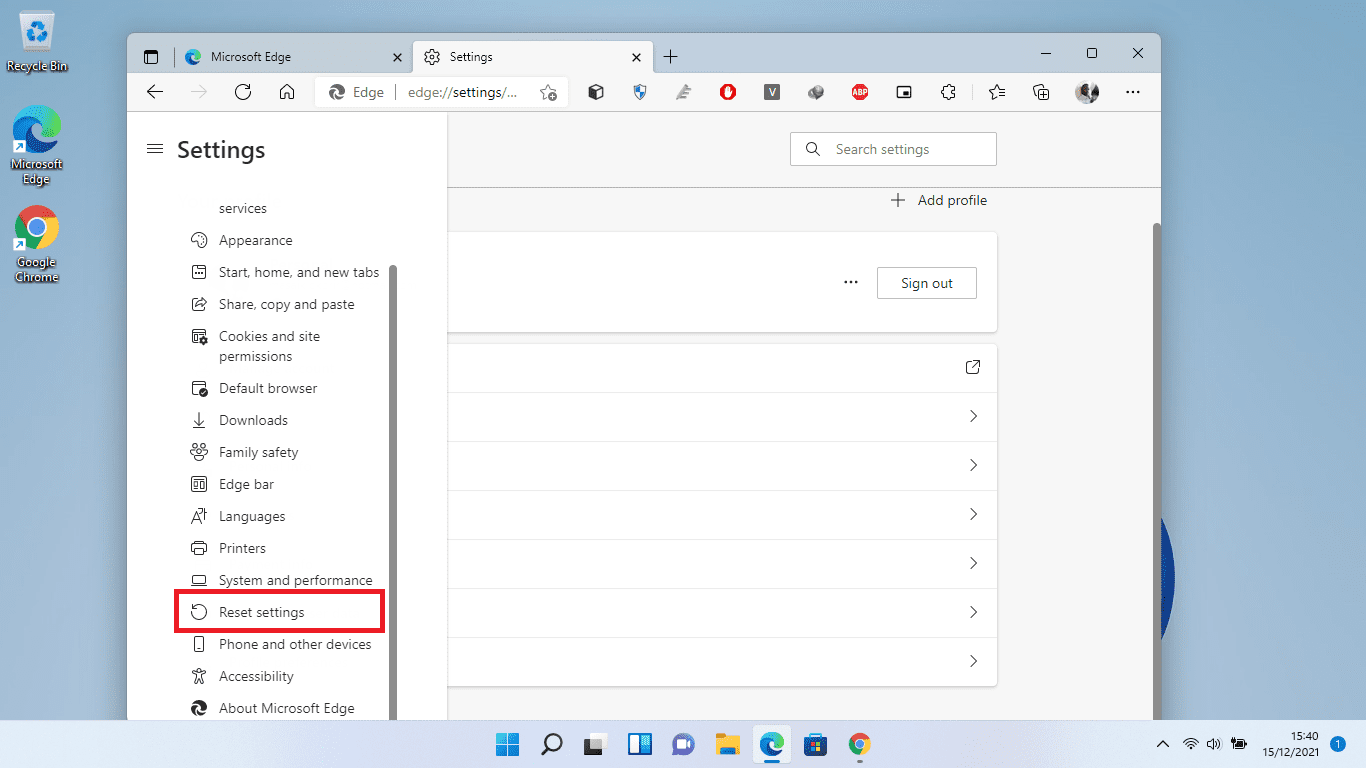The width and height of the screenshot is (1366, 768).
Task: Go back using the back arrow
Action: [x=154, y=92]
